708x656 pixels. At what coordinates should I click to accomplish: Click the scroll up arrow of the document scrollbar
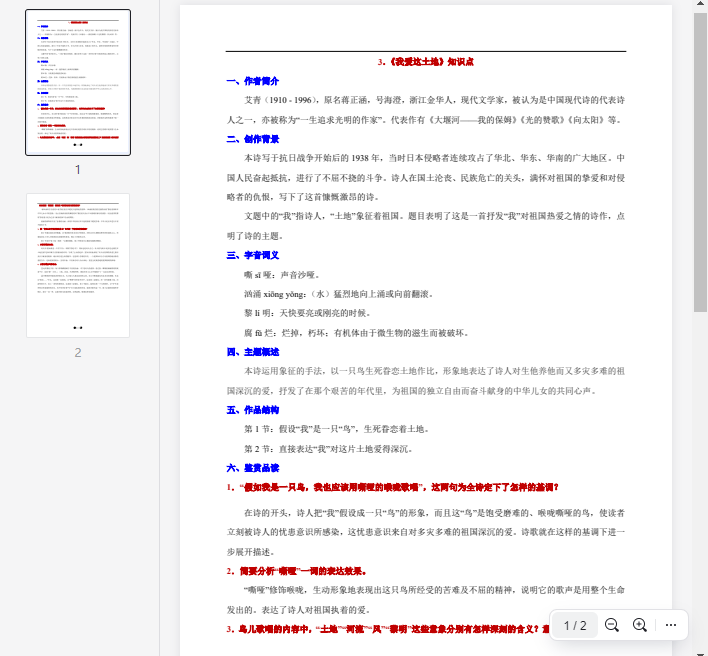tap(701, 6)
